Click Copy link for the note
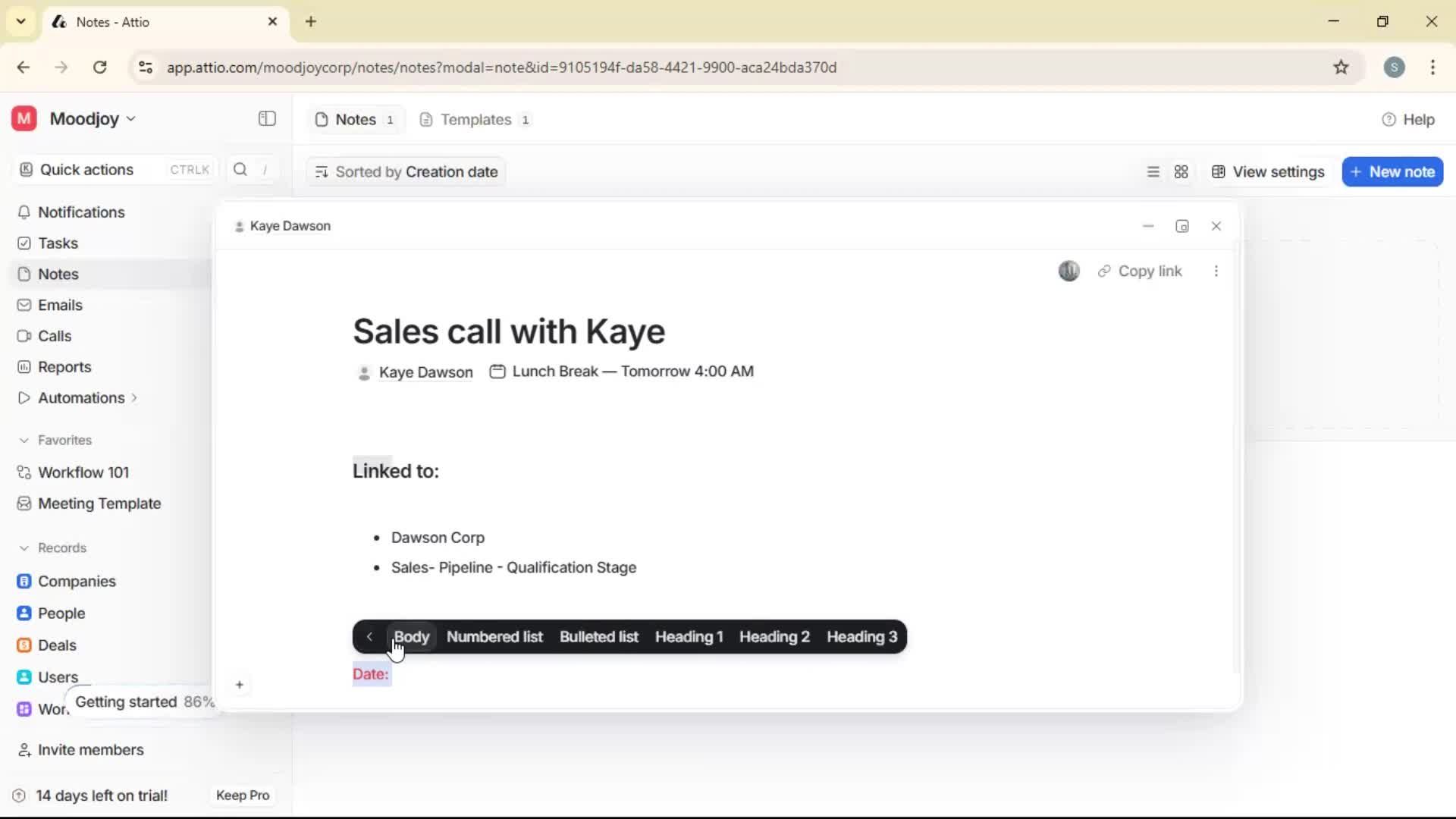 (1141, 271)
